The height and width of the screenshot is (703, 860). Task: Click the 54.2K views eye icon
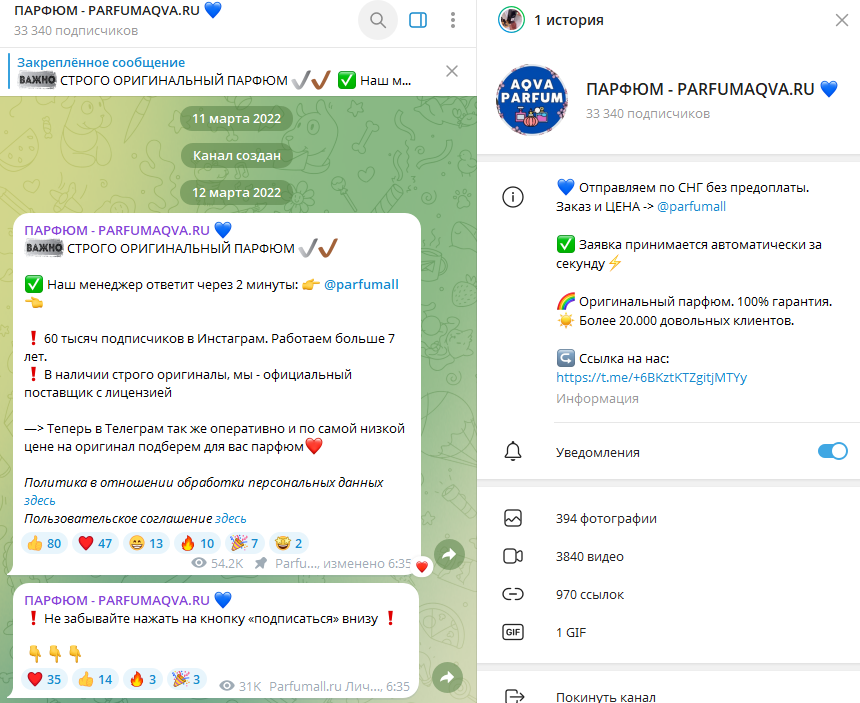click(x=199, y=563)
